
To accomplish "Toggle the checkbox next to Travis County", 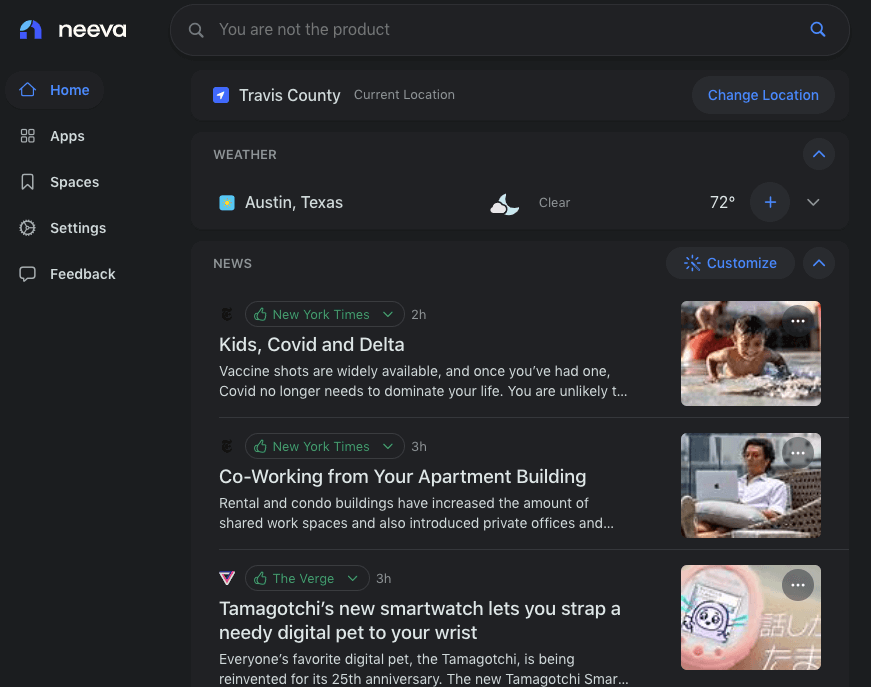I will pyautogui.click(x=220, y=94).
